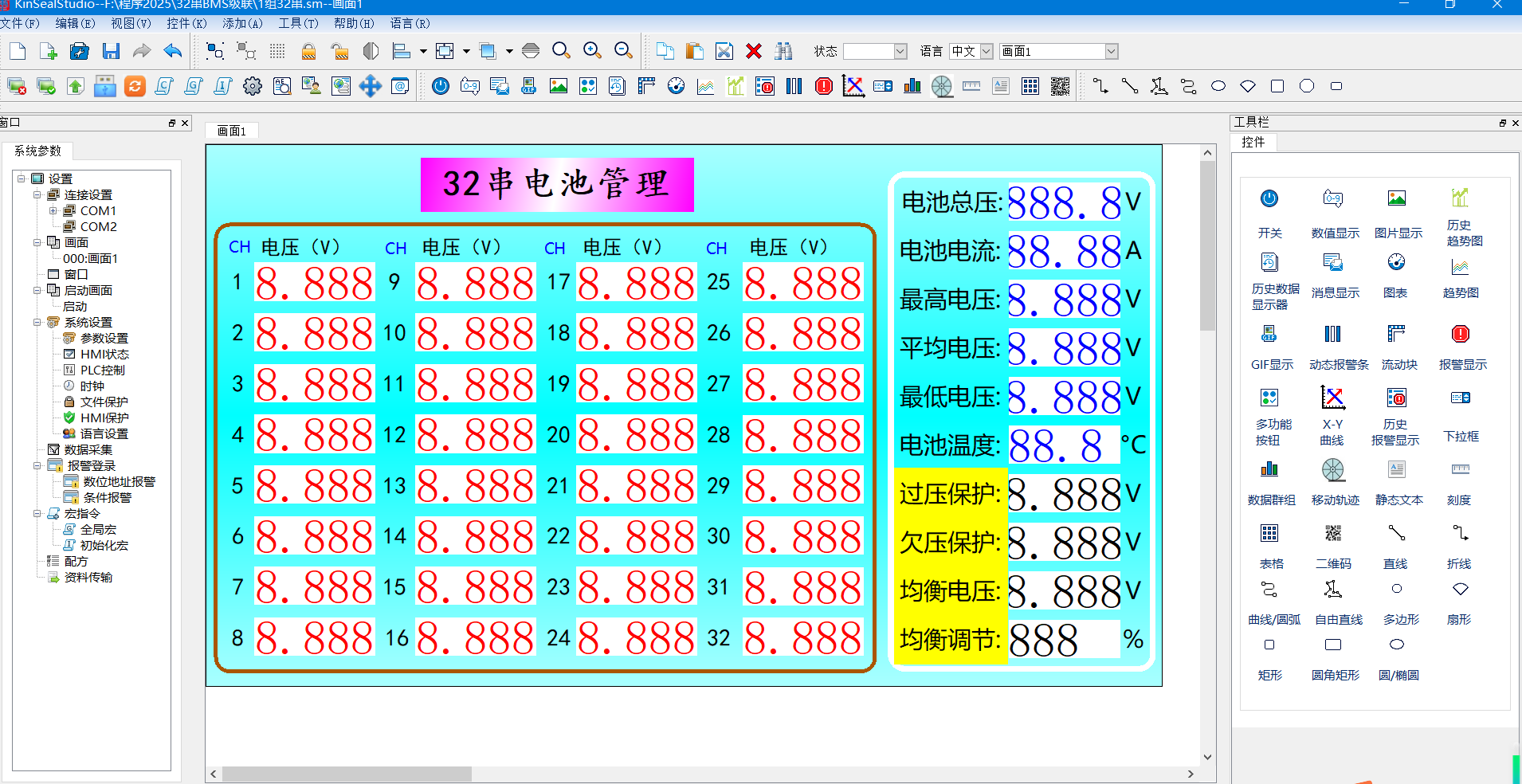Screen dimensions: 1522x784
Task: Click the Zoom In magnifier toolbar icon
Action: point(591,50)
